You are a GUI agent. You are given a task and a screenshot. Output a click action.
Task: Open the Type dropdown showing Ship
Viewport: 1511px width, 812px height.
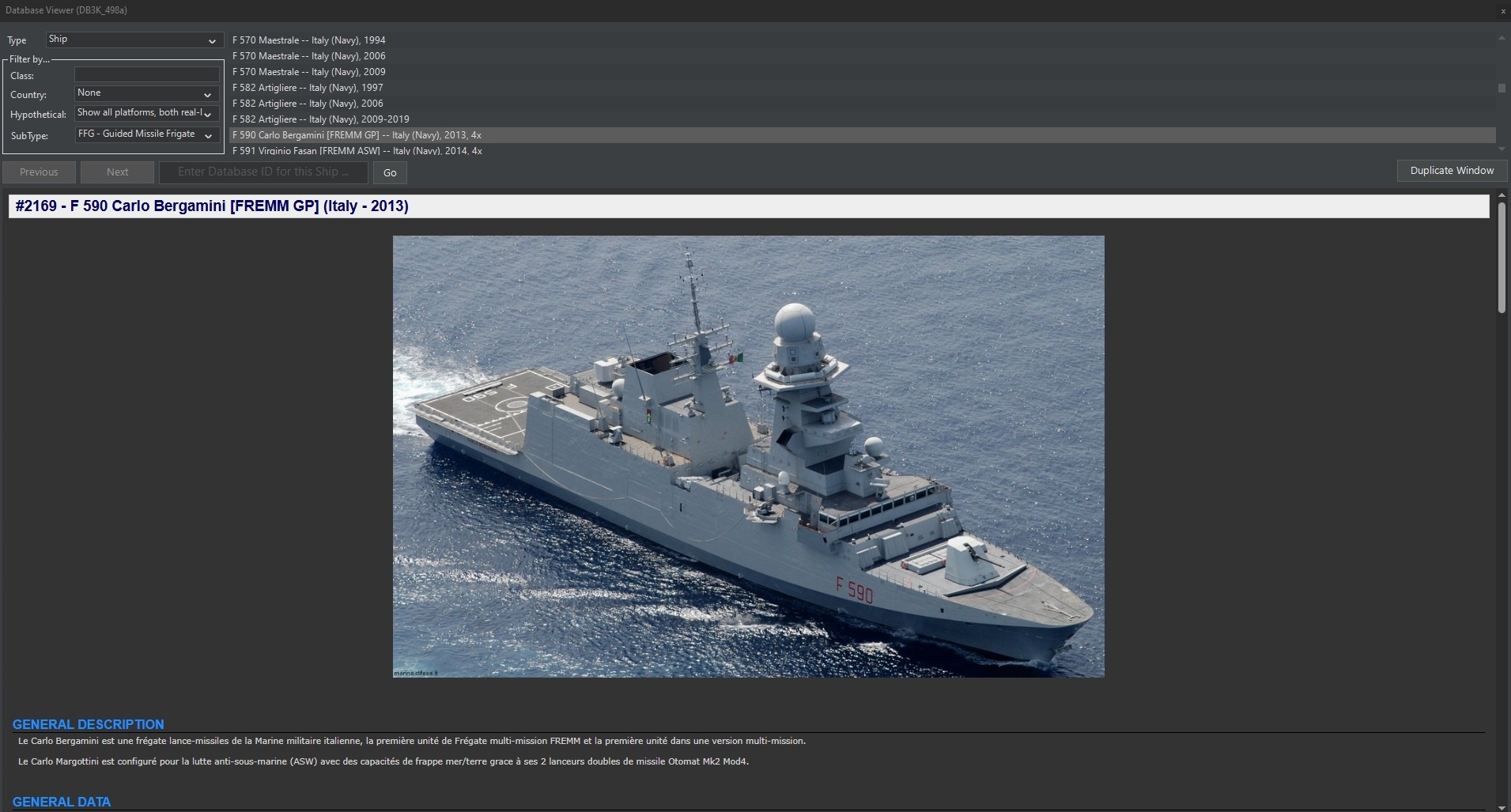pos(133,40)
